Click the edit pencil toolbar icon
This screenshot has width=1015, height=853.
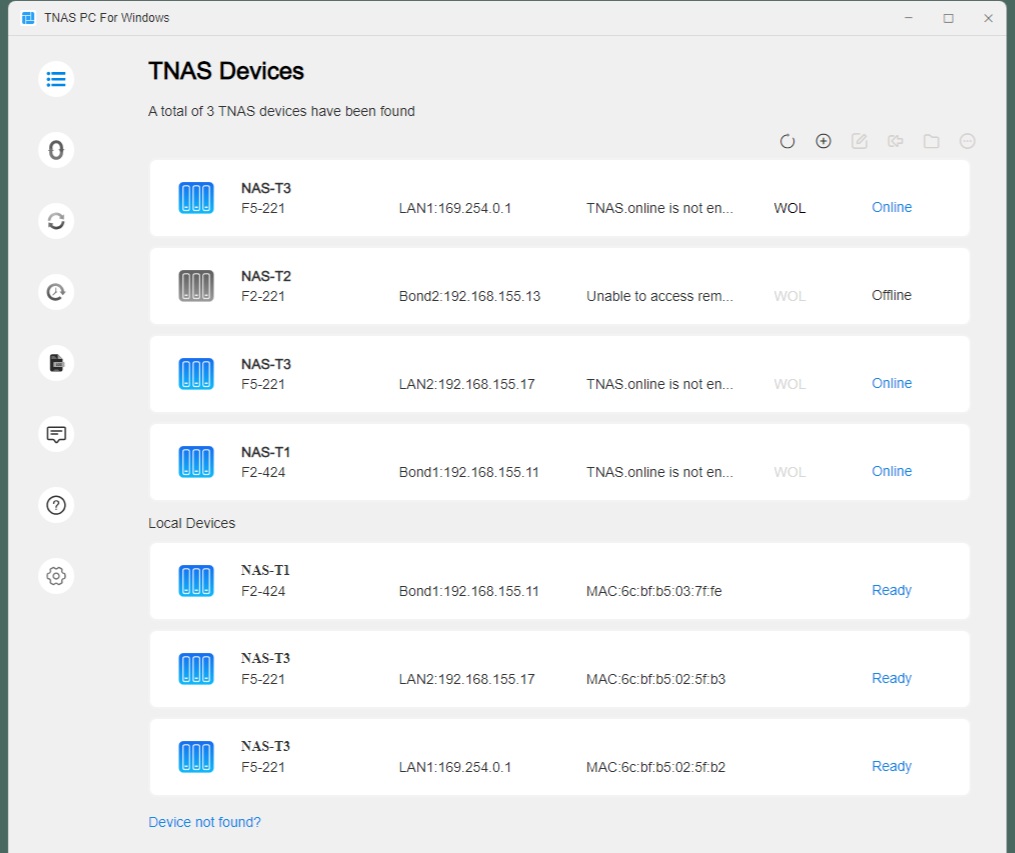click(859, 141)
